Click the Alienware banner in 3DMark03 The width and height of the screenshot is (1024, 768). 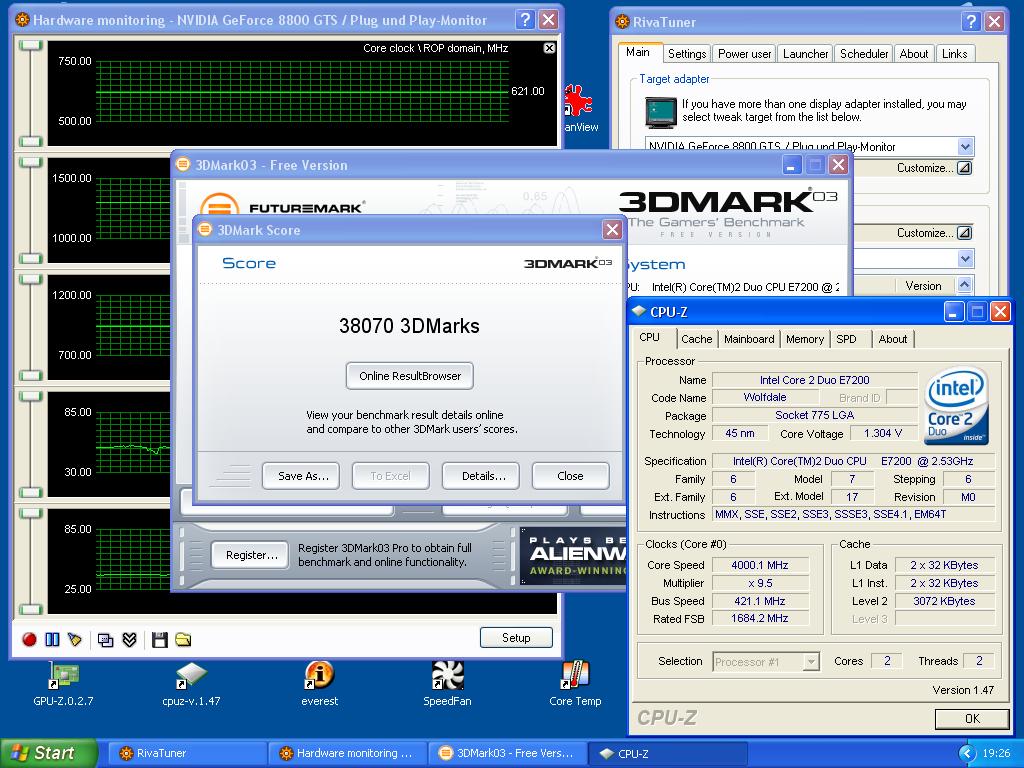[x=574, y=556]
